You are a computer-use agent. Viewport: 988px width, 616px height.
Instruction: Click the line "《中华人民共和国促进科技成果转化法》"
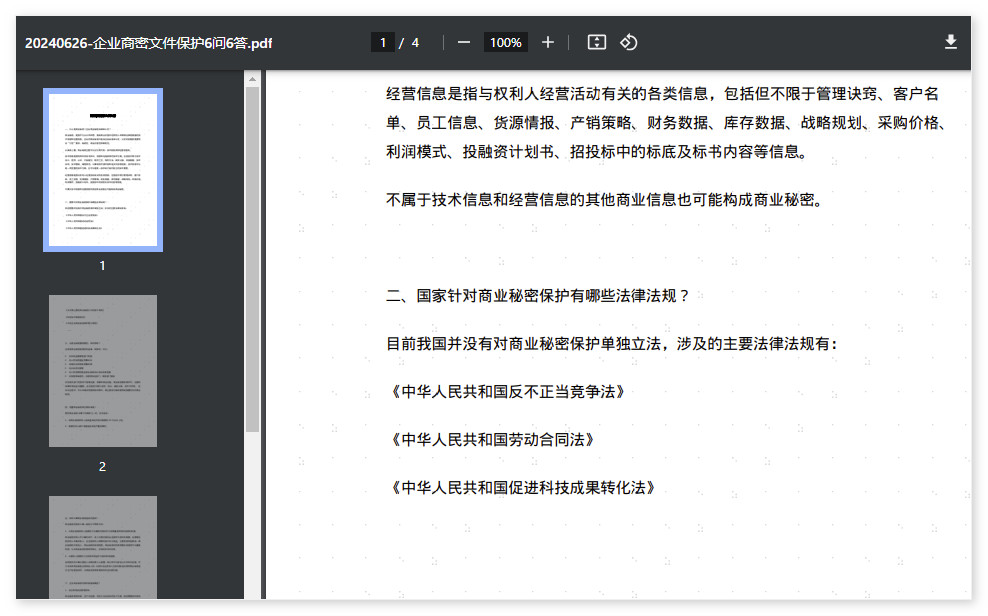tap(523, 488)
